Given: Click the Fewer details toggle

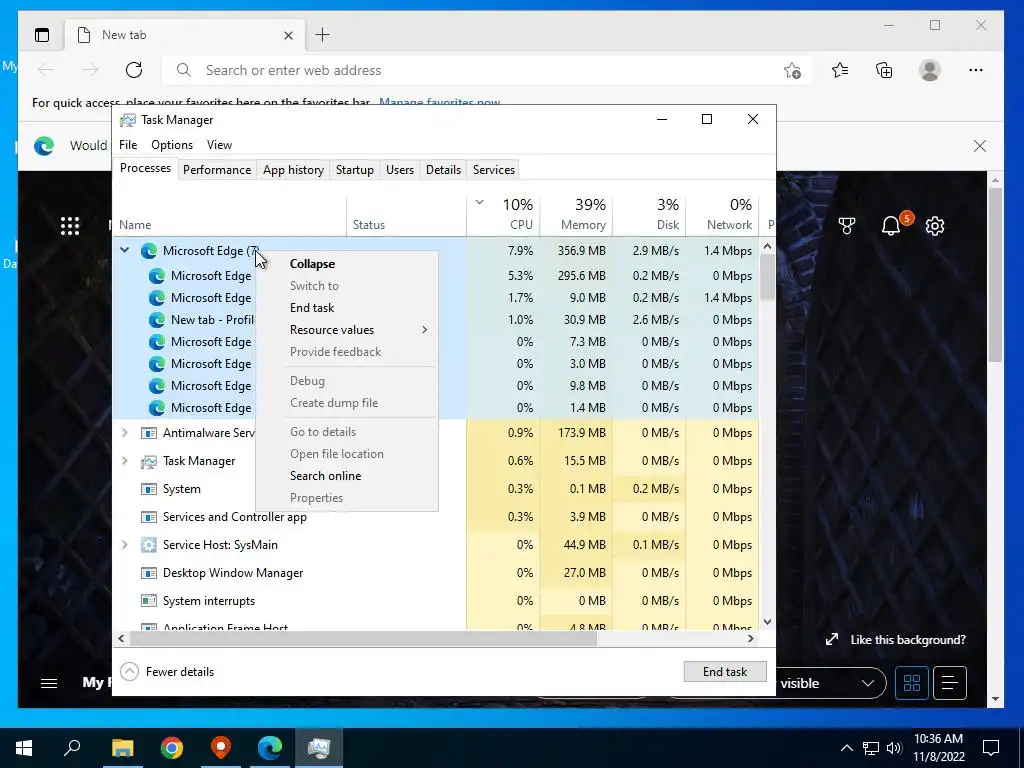Looking at the screenshot, I should point(167,671).
